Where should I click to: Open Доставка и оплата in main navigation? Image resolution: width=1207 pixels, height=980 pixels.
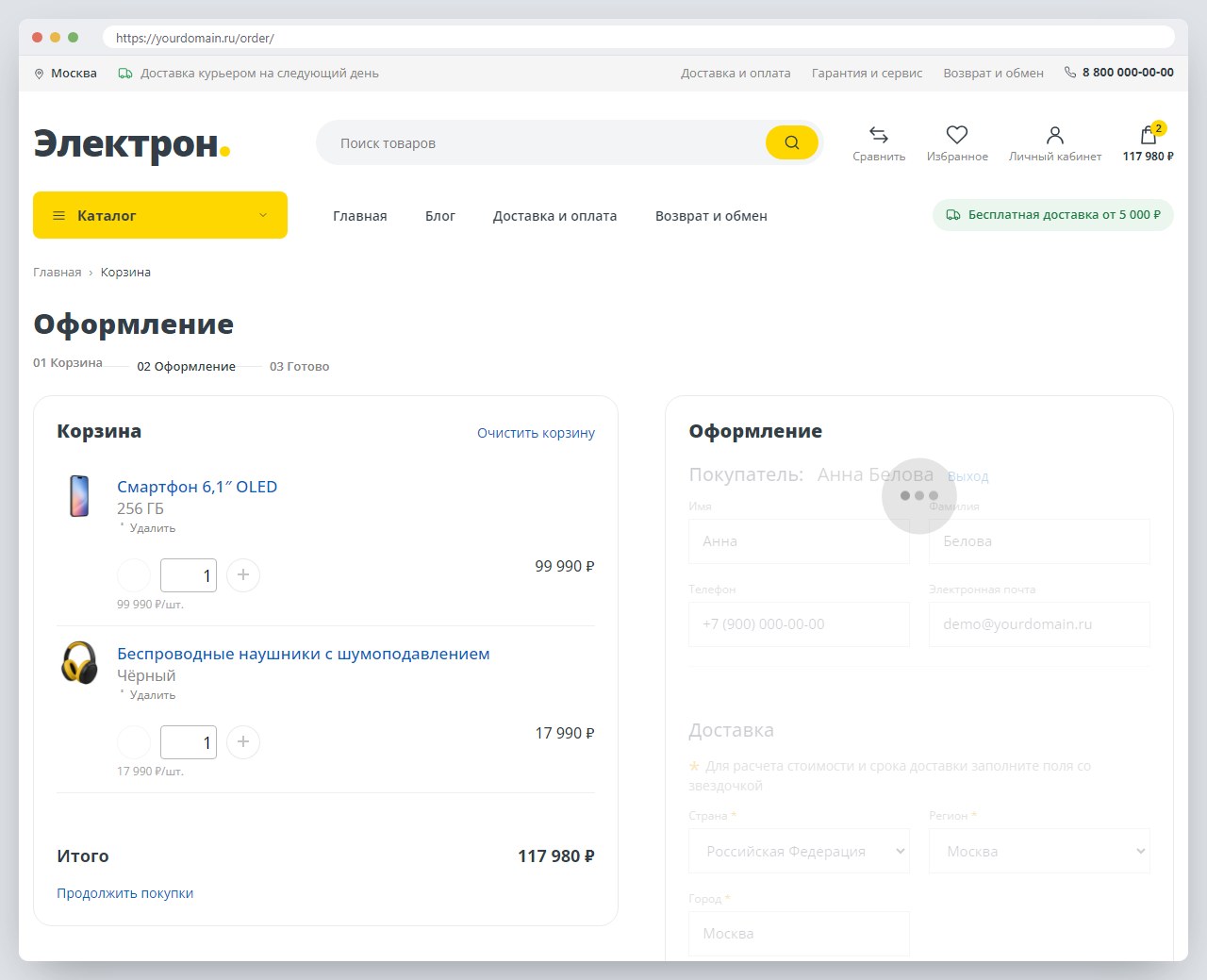pos(555,216)
